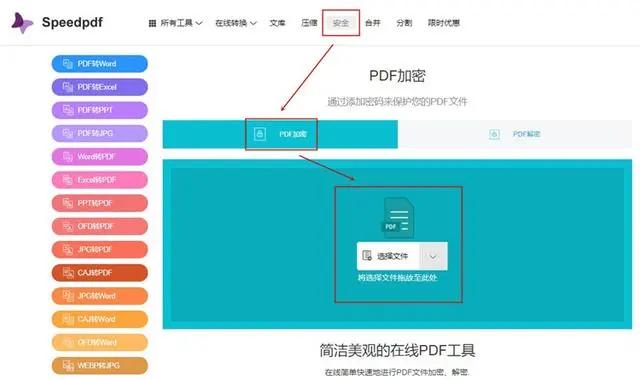Open the 合并 menu item
Image resolution: width=640 pixels, height=380 pixels.
tap(373, 23)
